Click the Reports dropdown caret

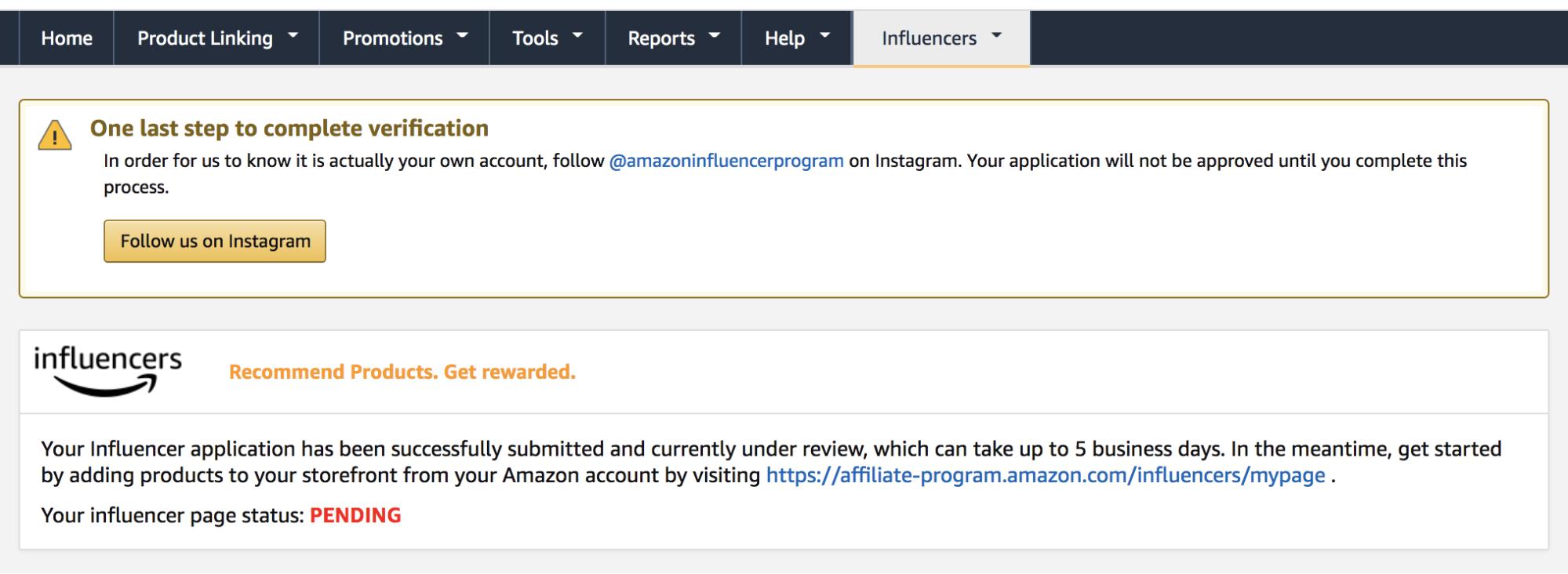[715, 36]
